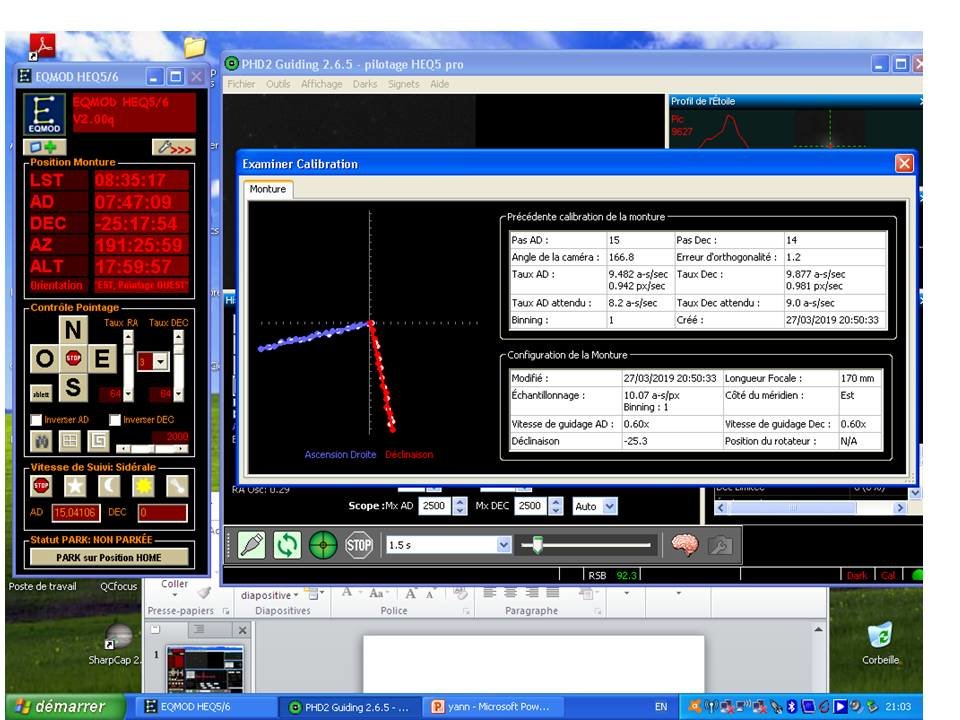Click the green crosshair guide button
This screenshot has width=960, height=720.
click(323, 544)
